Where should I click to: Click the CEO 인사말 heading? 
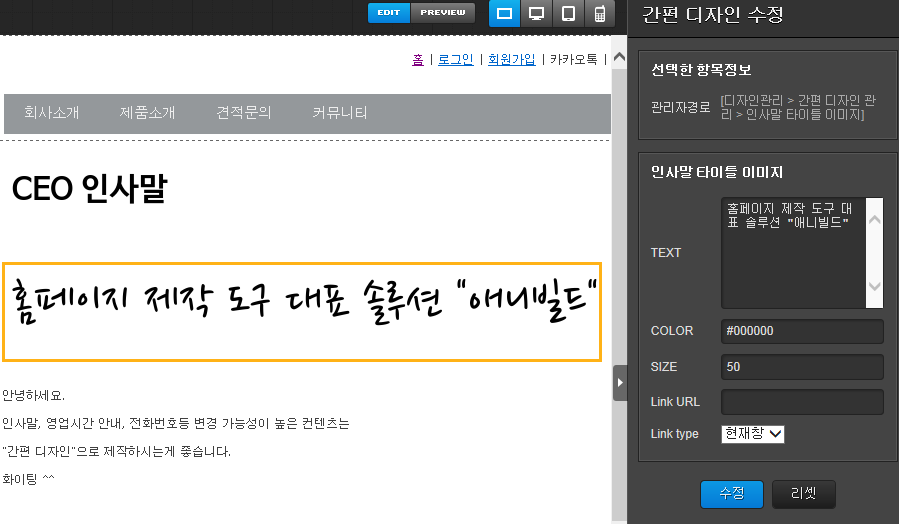click(89, 189)
